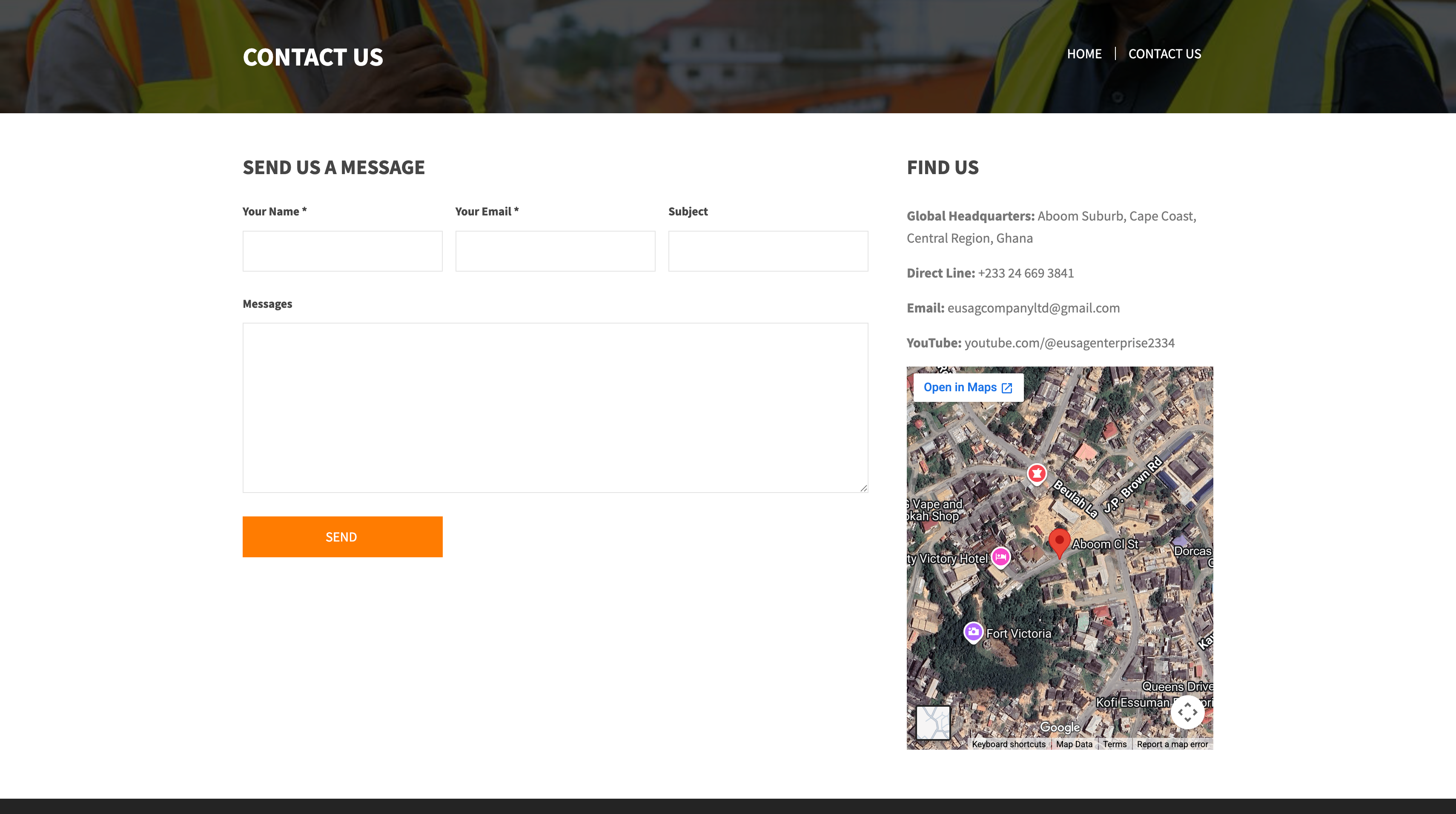Click the YouTube address youtube.com/@eusagenterprise2334
Image resolution: width=1456 pixels, height=814 pixels.
(1069, 343)
